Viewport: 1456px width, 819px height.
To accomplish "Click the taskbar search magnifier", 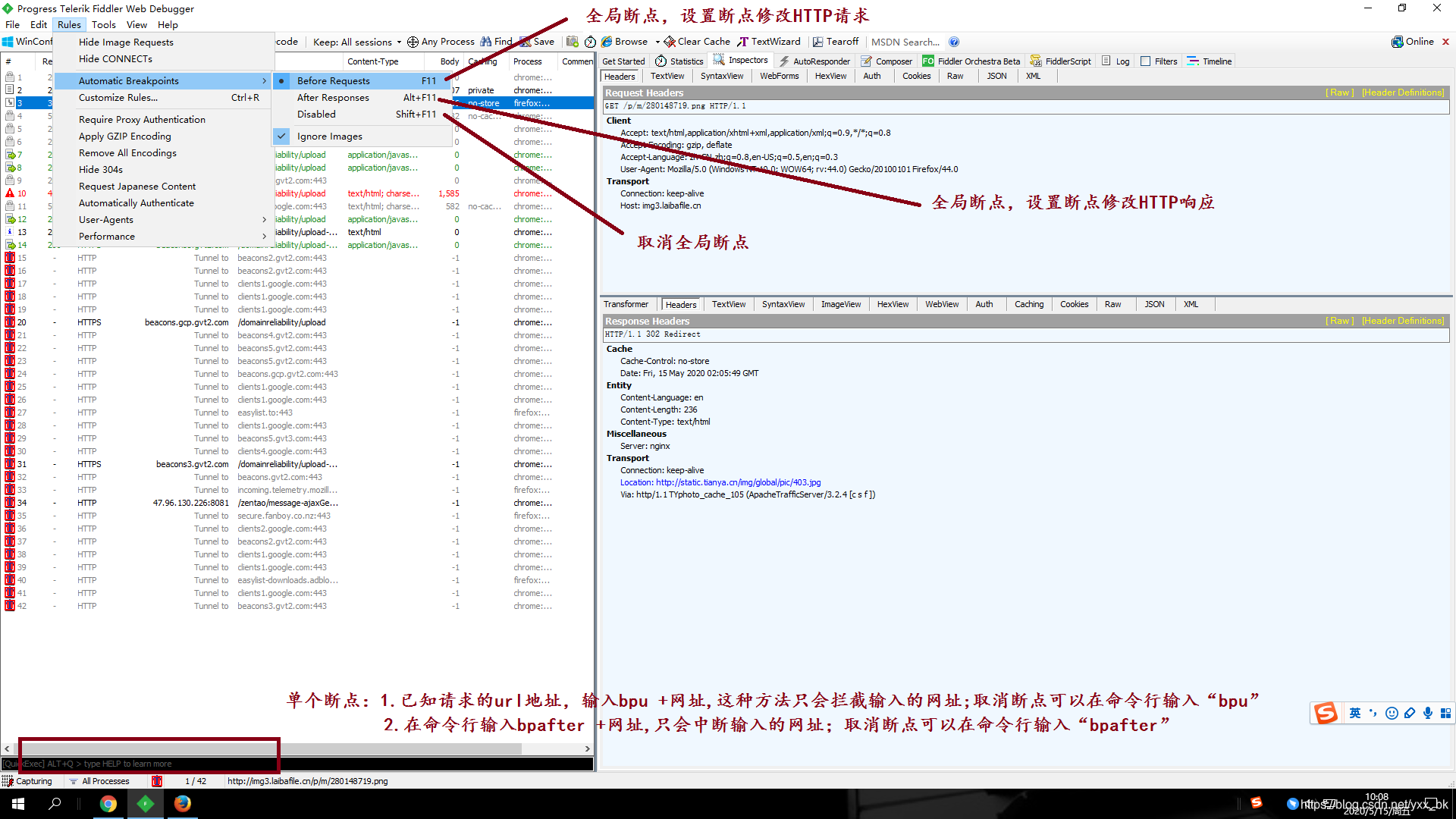I will tap(55, 804).
